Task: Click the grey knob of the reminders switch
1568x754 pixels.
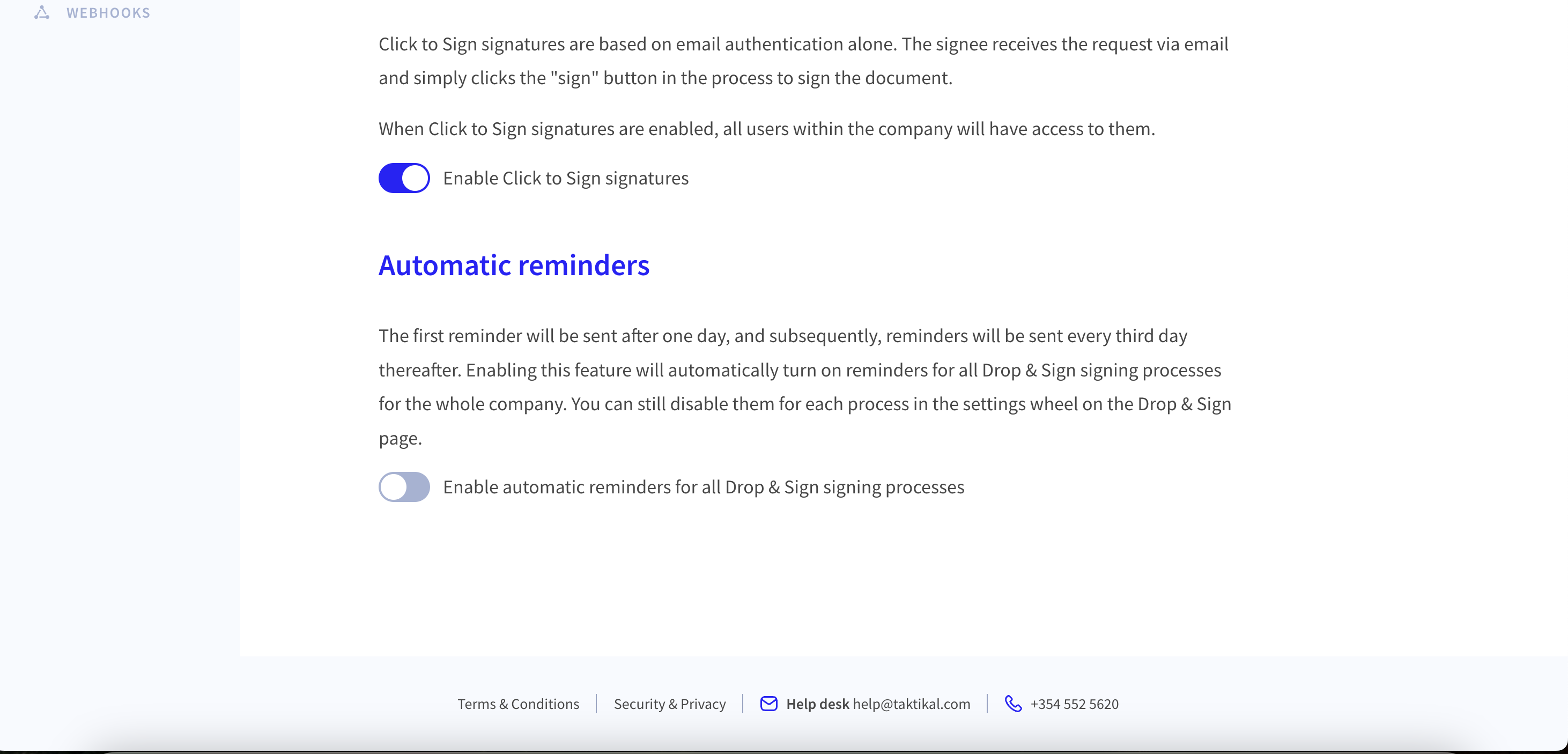Action: 393,487
